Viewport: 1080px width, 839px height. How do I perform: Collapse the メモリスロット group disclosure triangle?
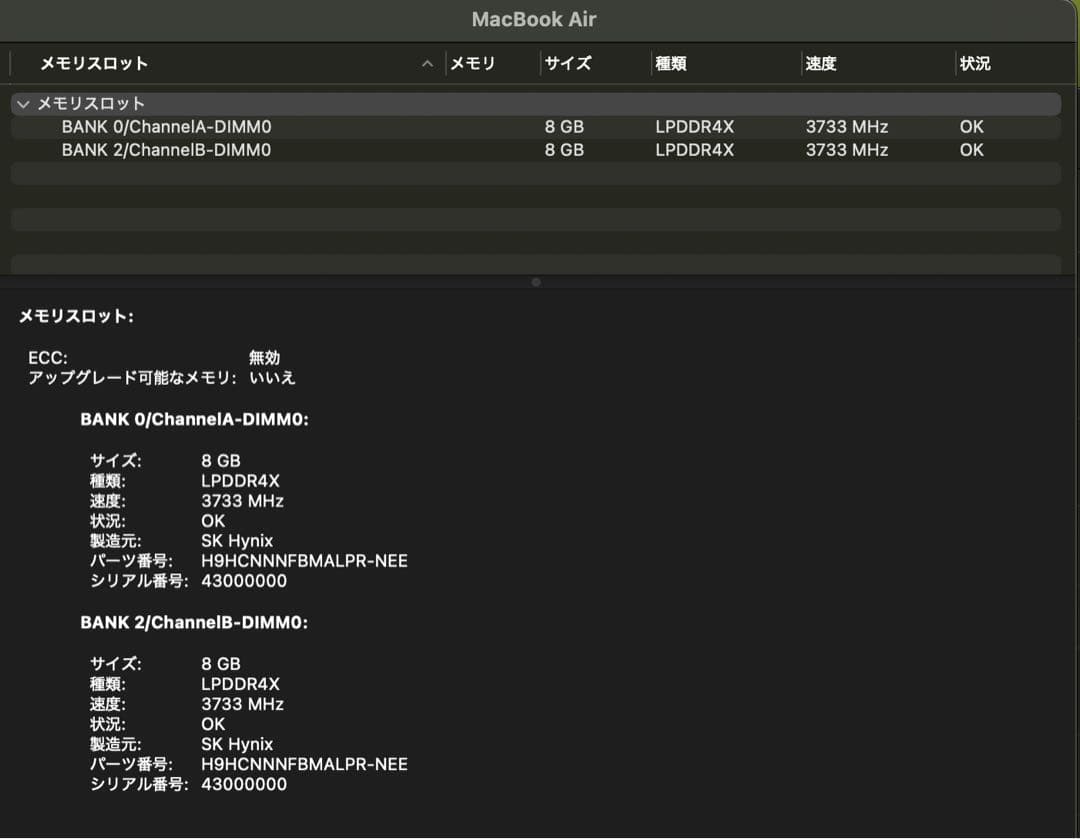click(22, 103)
